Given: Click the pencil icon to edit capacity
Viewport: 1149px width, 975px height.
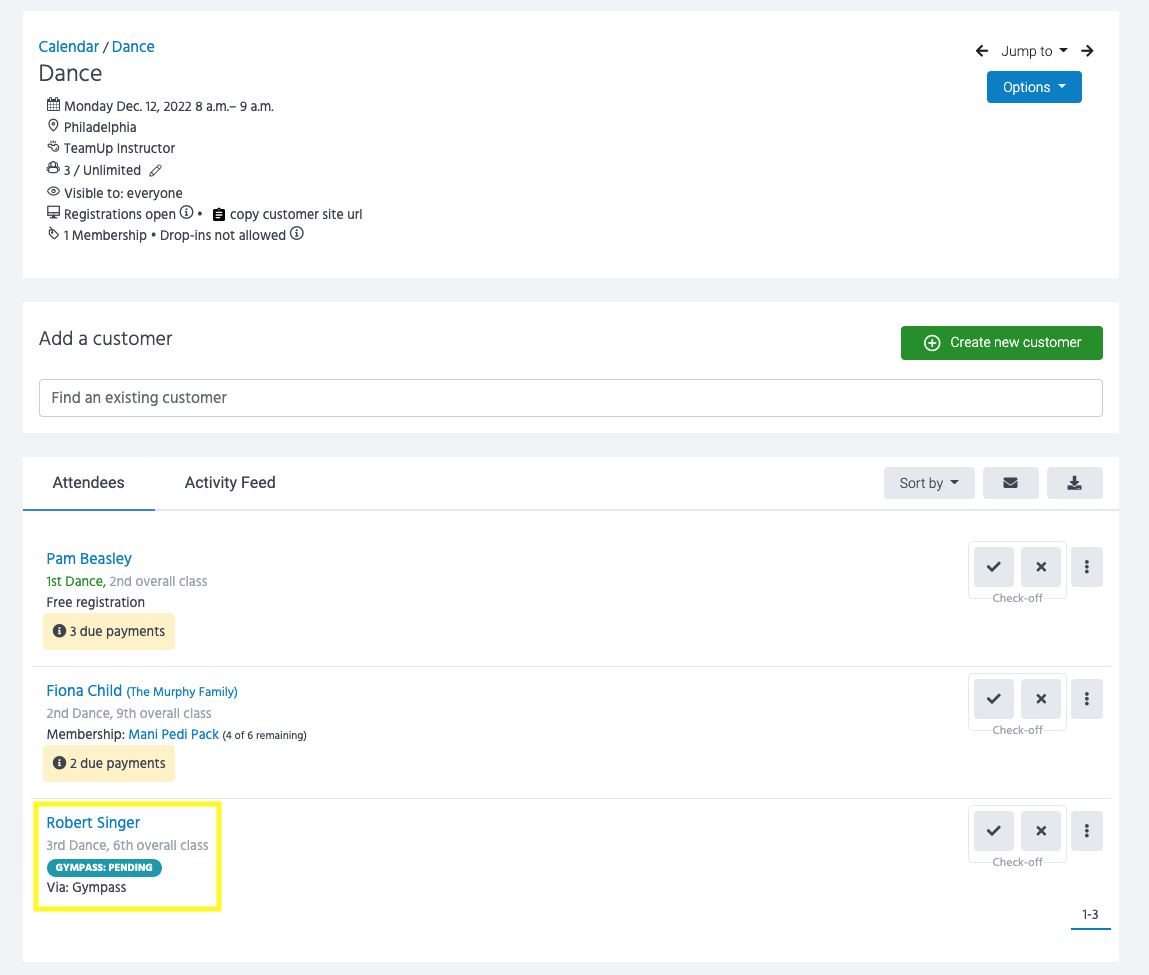Looking at the screenshot, I should click(x=155, y=171).
